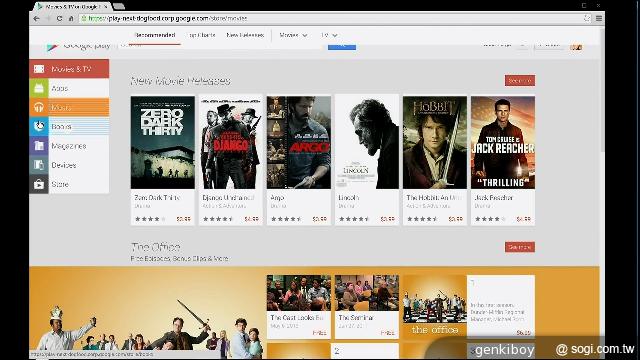Viewport: 640px width, 360px height.
Task: Open the Jack Reacher movie poster
Action: click(503, 142)
